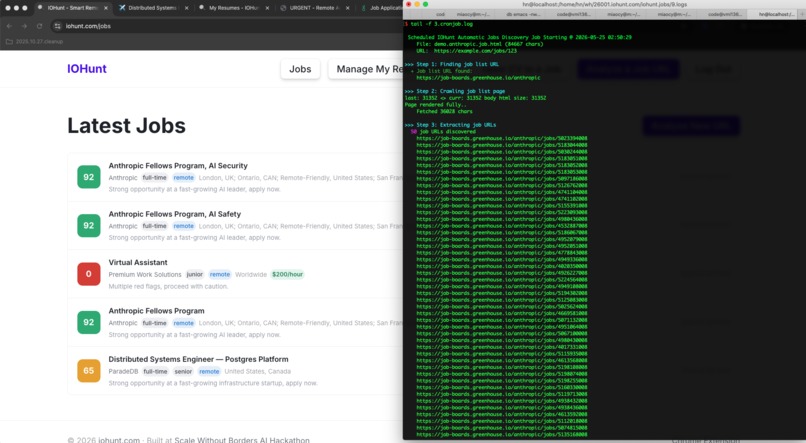Image resolution: width=806 pixels, height=443 pixels.
Task: Close the My Resumes - IOHunt tab
Action: coord(267,8)
